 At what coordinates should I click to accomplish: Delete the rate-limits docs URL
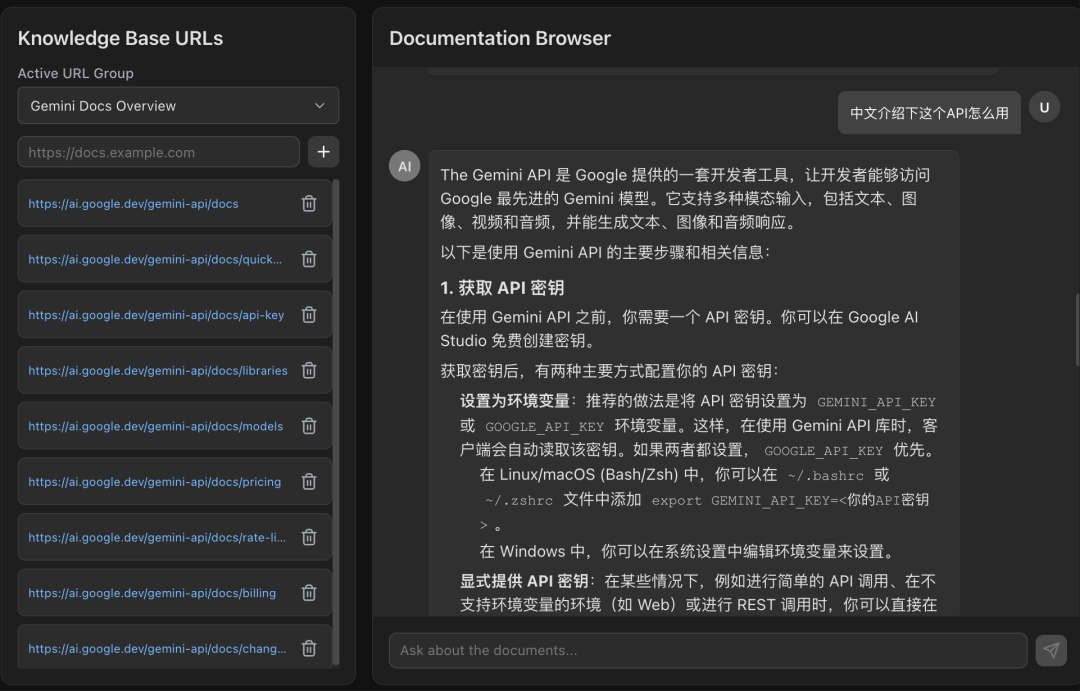click(x=309, y=537)
